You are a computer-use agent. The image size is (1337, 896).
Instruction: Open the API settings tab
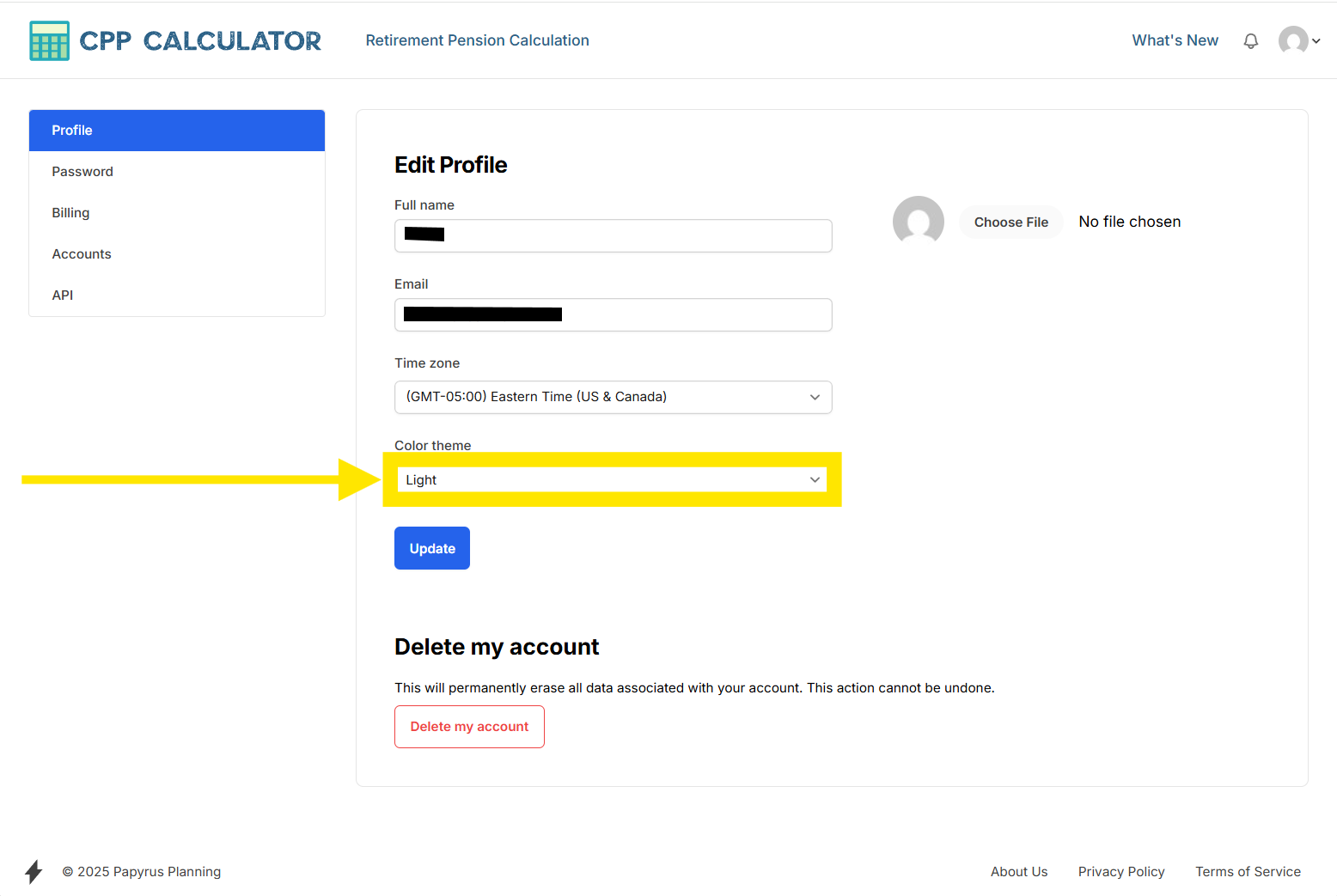[x=63, y=296]
